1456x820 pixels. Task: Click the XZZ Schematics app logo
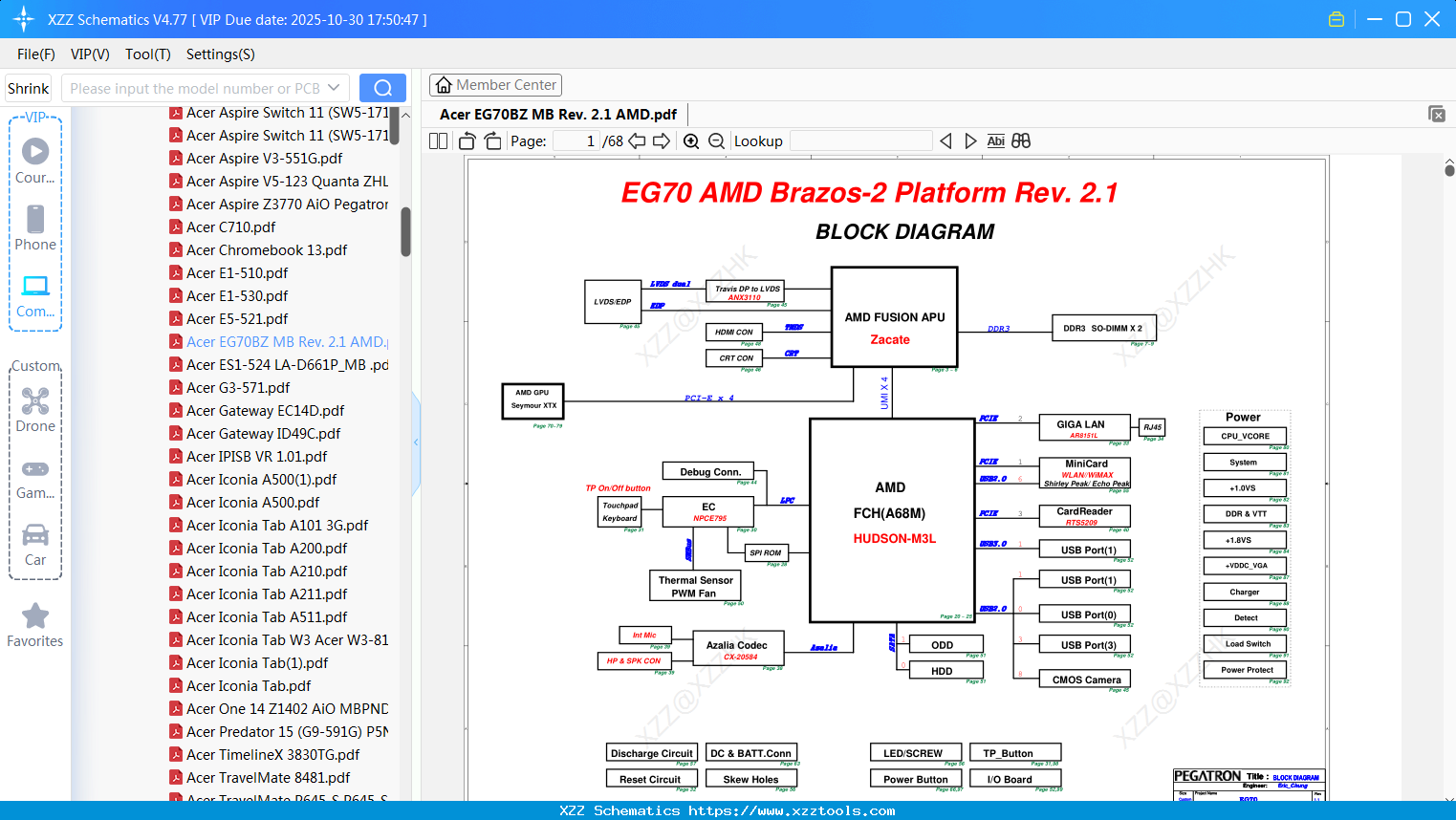[x=24, y=19]
